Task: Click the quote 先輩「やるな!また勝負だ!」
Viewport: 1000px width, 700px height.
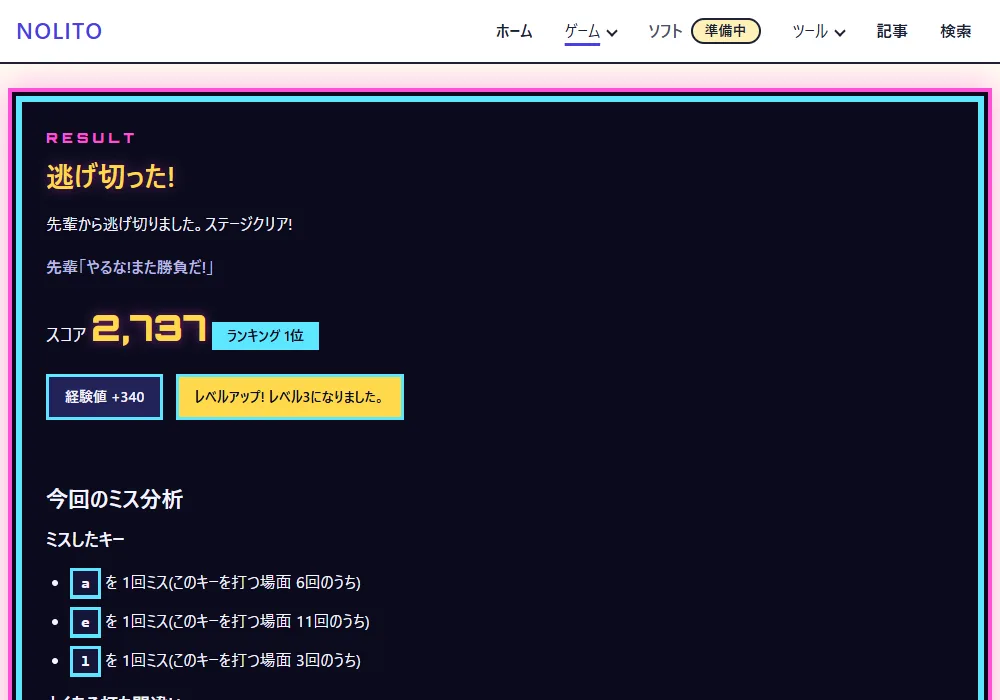Action: [129, 267]
